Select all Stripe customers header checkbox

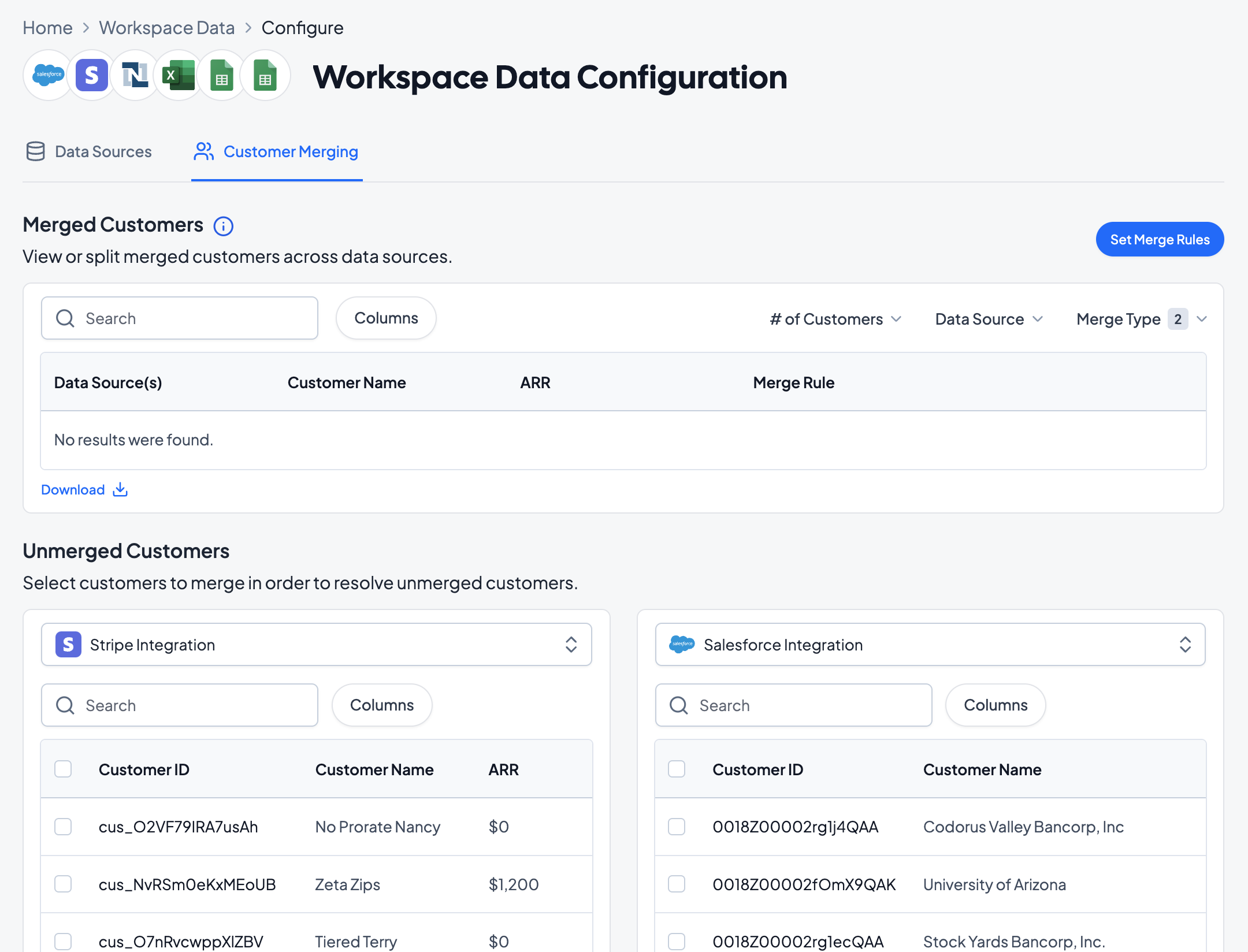[x=63, y=769]
